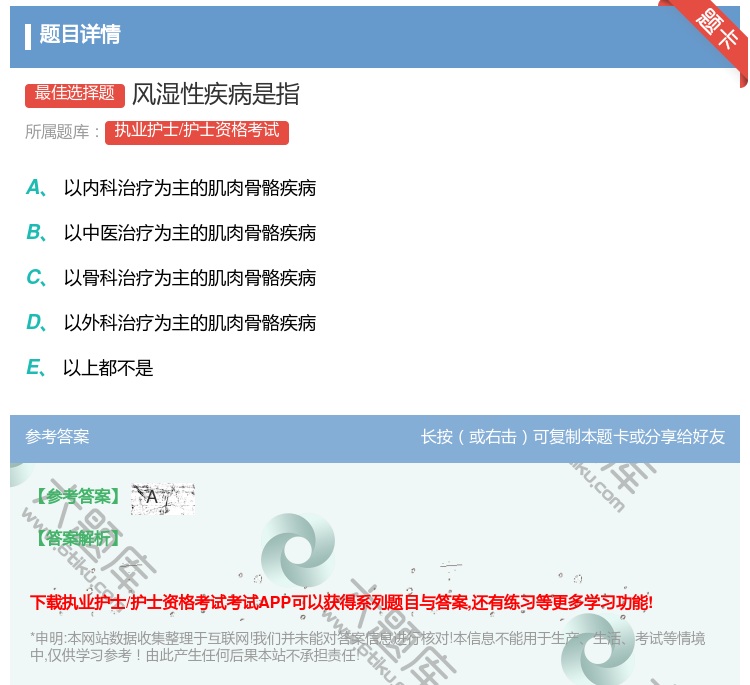This screenshot has height=685, width=750.
Task: Click 长按（或右击）可复制本题卡 hint text
Action: 573,437
